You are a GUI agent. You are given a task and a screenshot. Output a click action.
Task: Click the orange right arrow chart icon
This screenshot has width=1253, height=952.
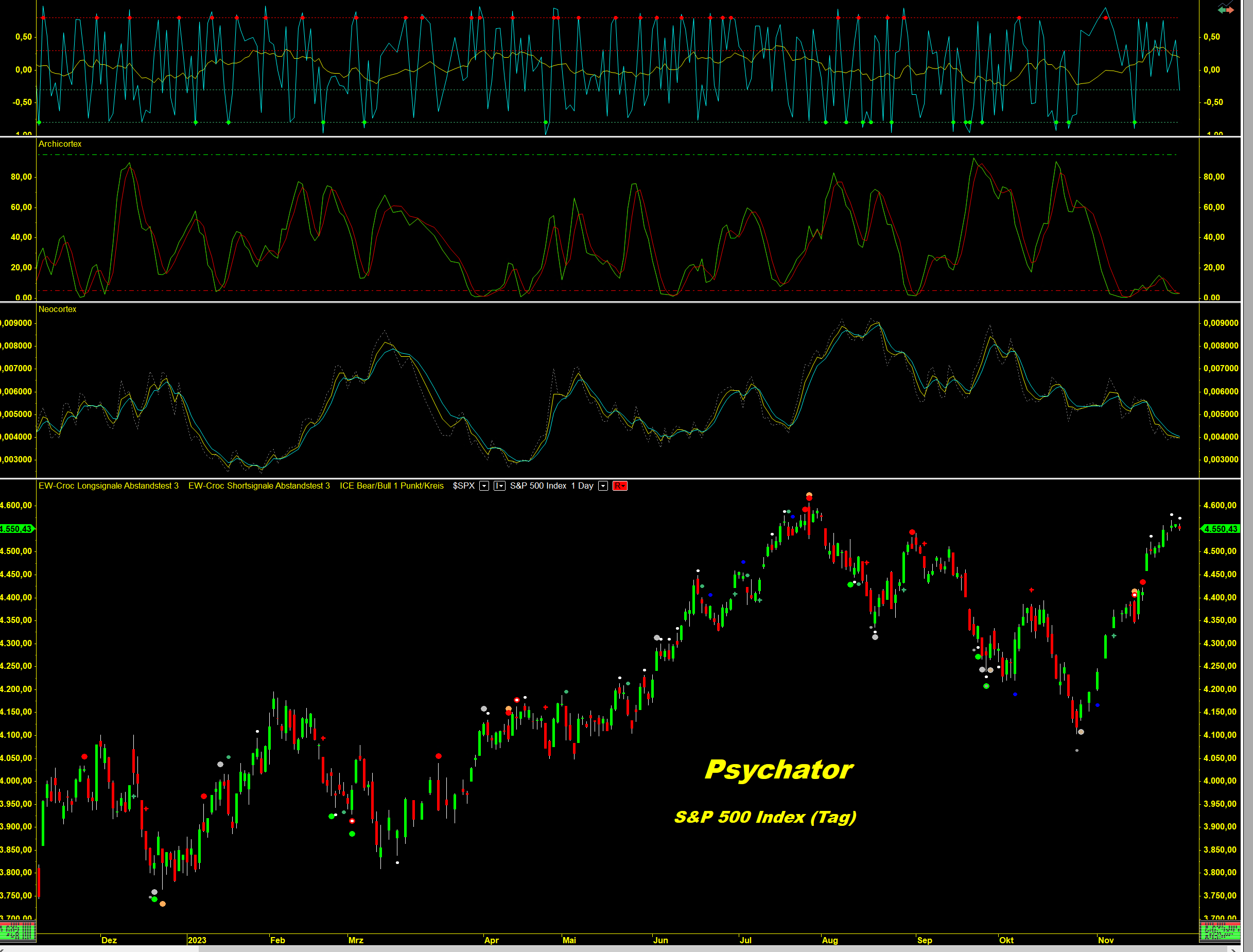click(1230, 10)
